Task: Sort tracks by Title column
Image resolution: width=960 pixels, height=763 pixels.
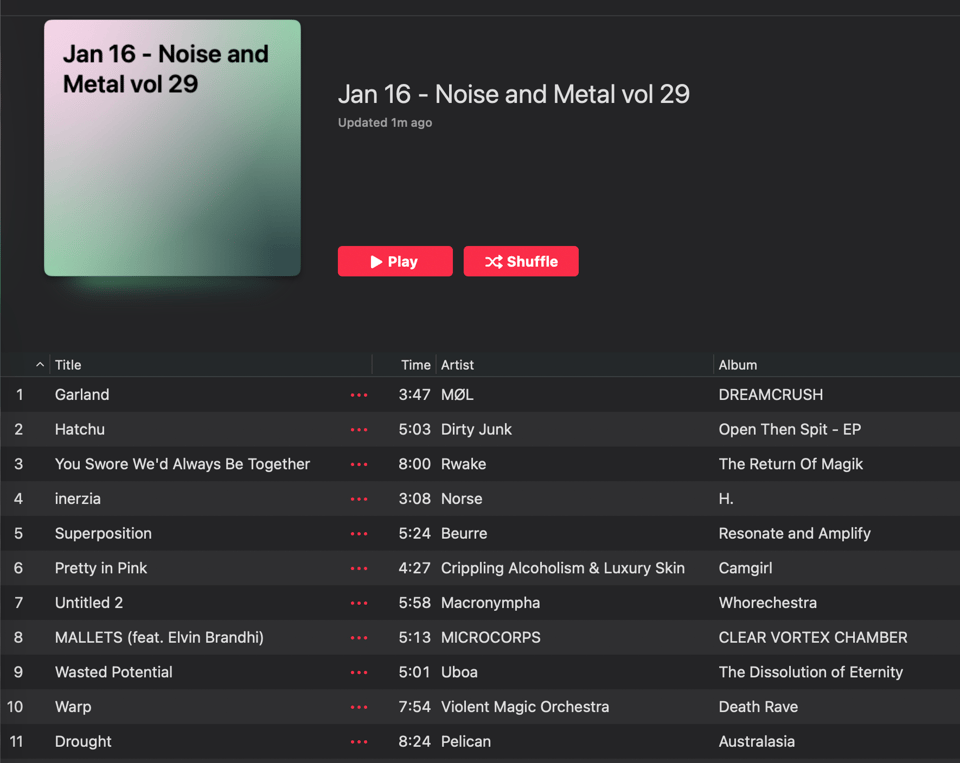Action: [69, 365]
